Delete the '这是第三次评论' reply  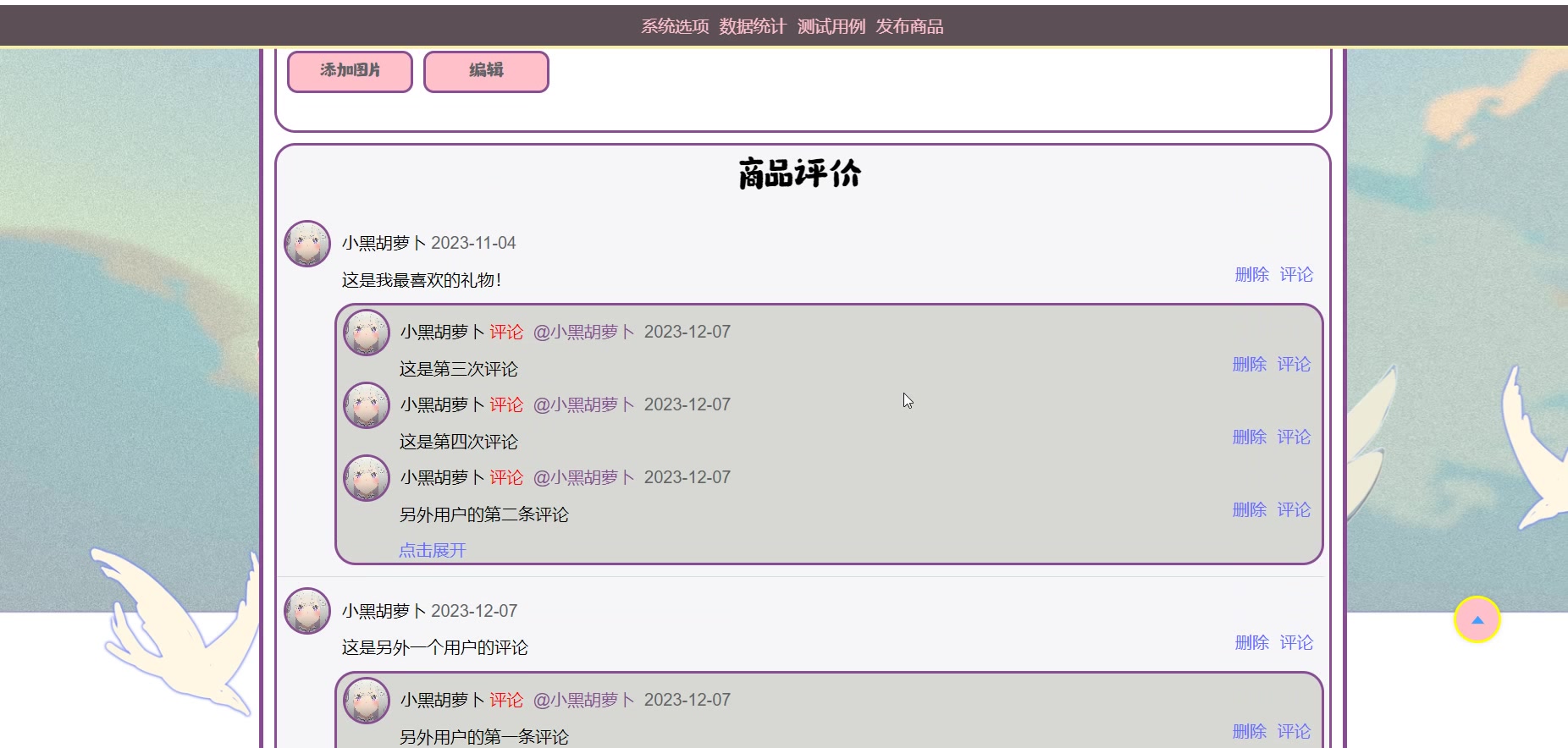pyautogui.click(x=1249, y=364)
